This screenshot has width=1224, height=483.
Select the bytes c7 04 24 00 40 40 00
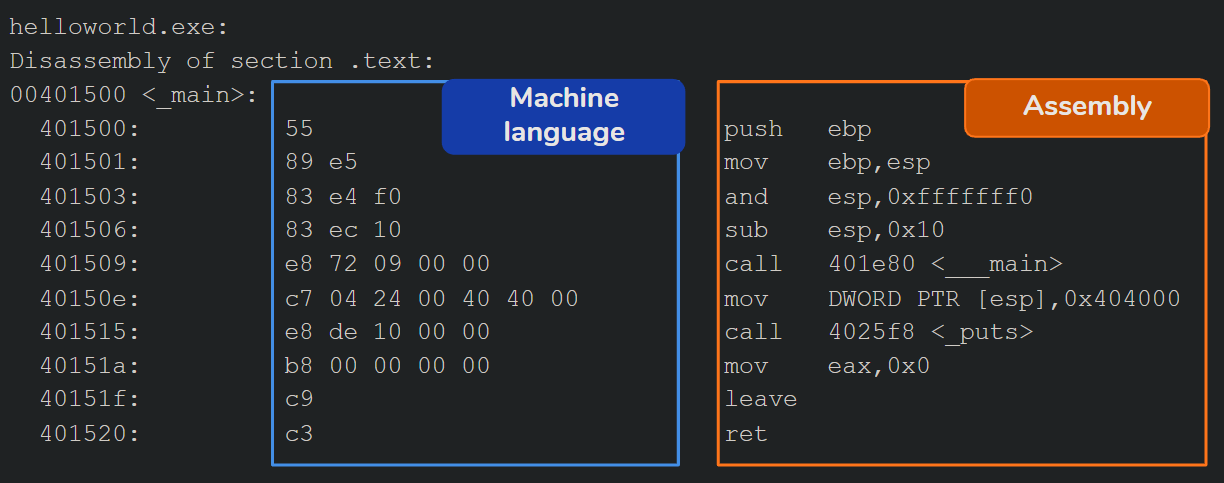431,298
